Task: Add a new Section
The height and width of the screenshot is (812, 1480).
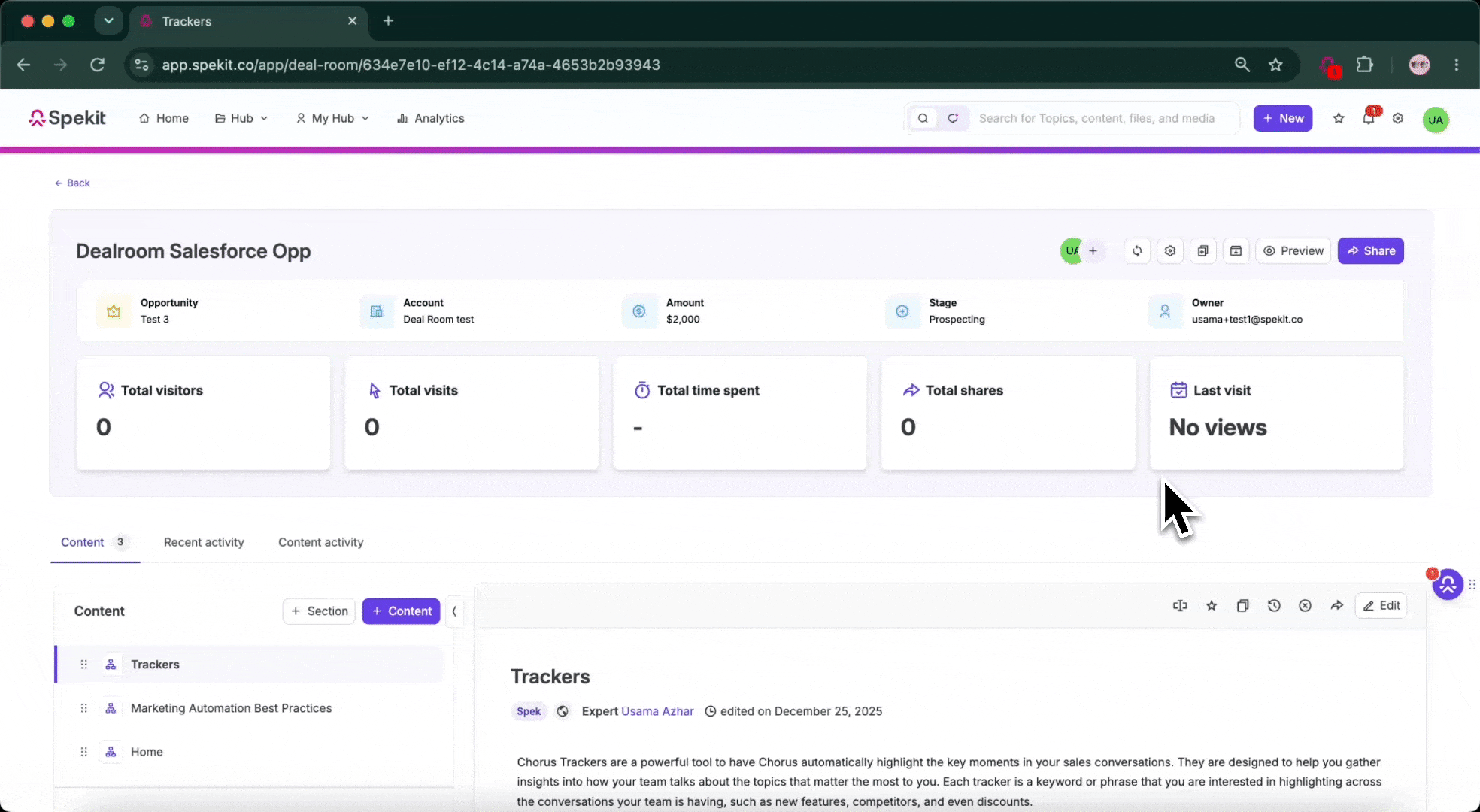Action: [x=319, y=611]
